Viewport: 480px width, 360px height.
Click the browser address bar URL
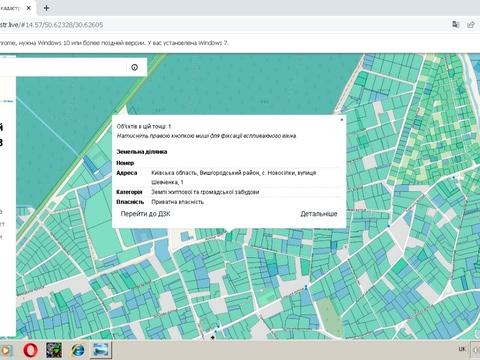point(52,25)
